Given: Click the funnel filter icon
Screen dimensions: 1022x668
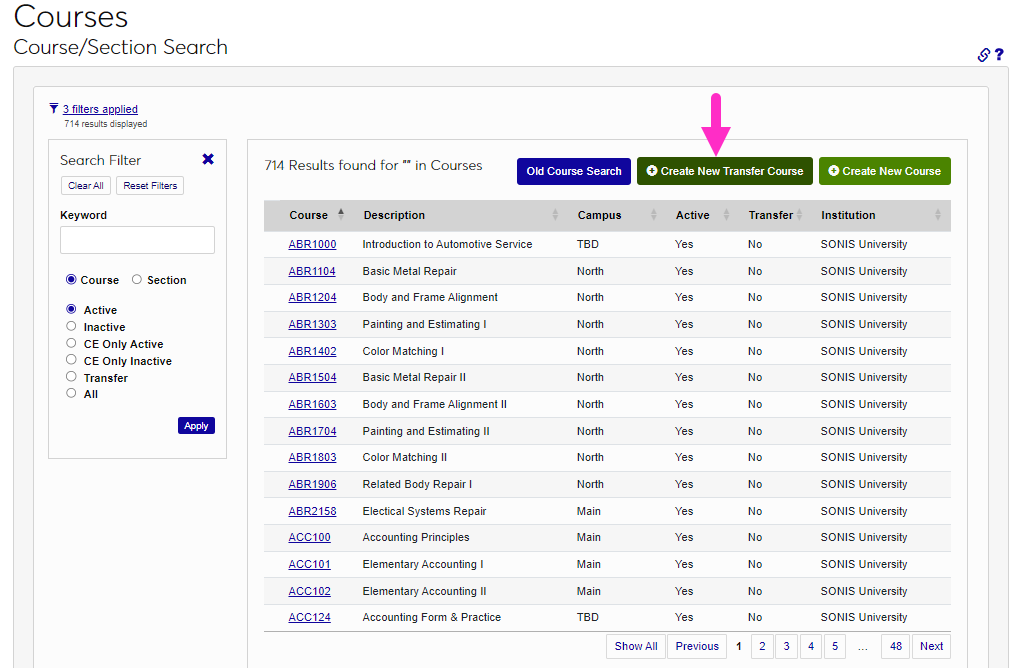Looking at the screenshot, I should click(54, 108).
